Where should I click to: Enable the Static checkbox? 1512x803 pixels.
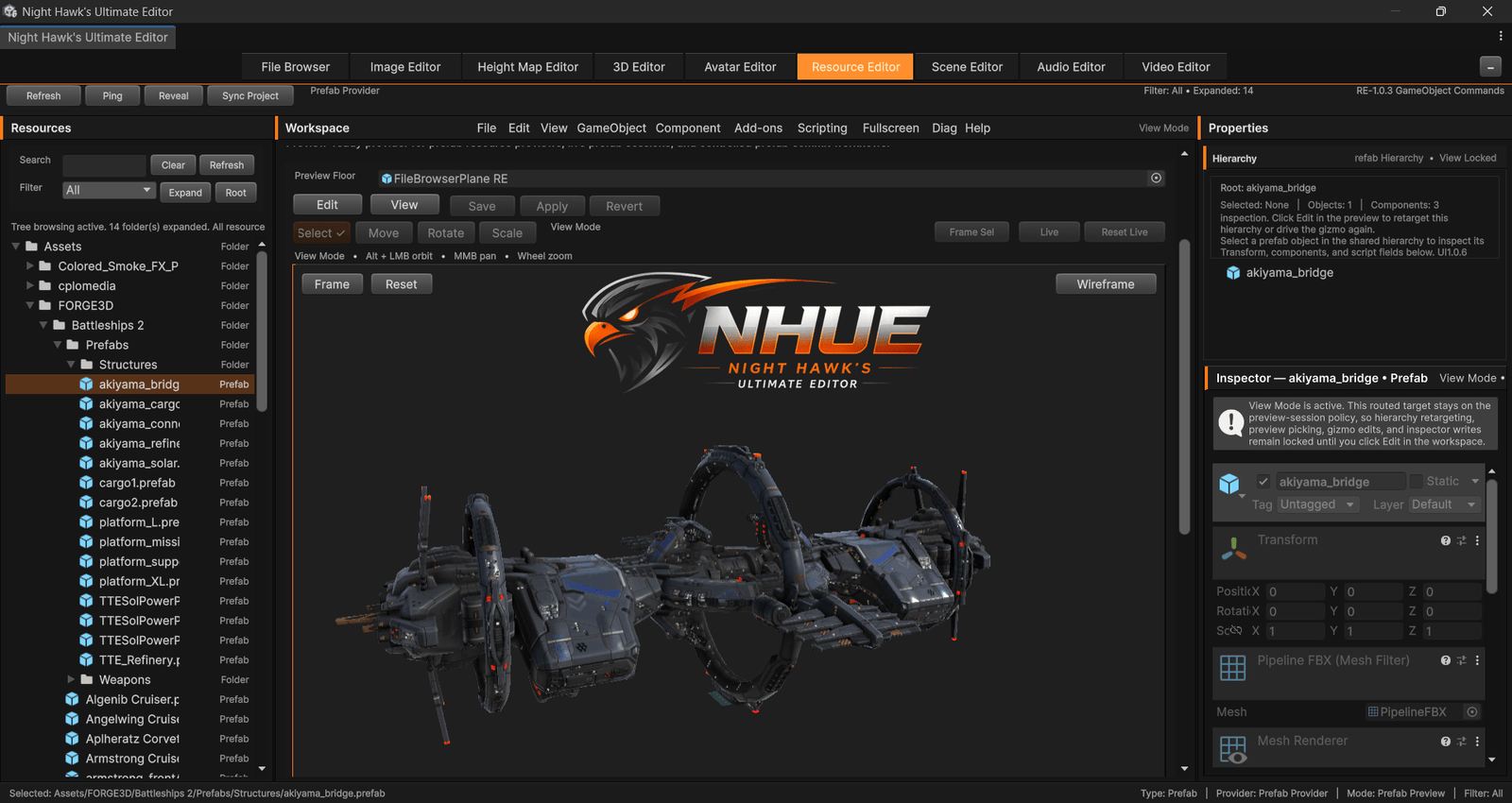click(1416, 481)
